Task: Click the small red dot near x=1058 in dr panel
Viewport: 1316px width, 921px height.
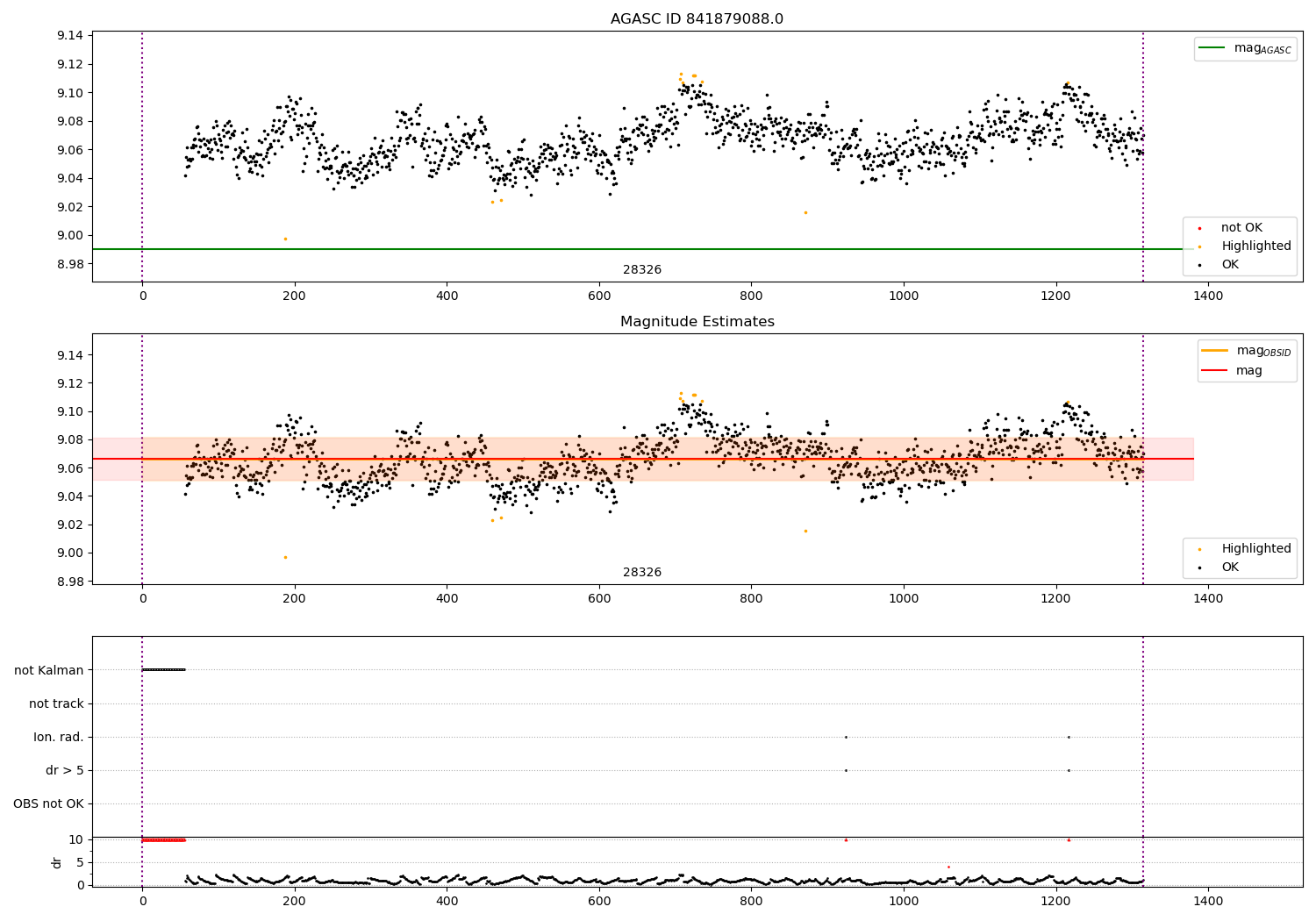Action: pos(948,867)
